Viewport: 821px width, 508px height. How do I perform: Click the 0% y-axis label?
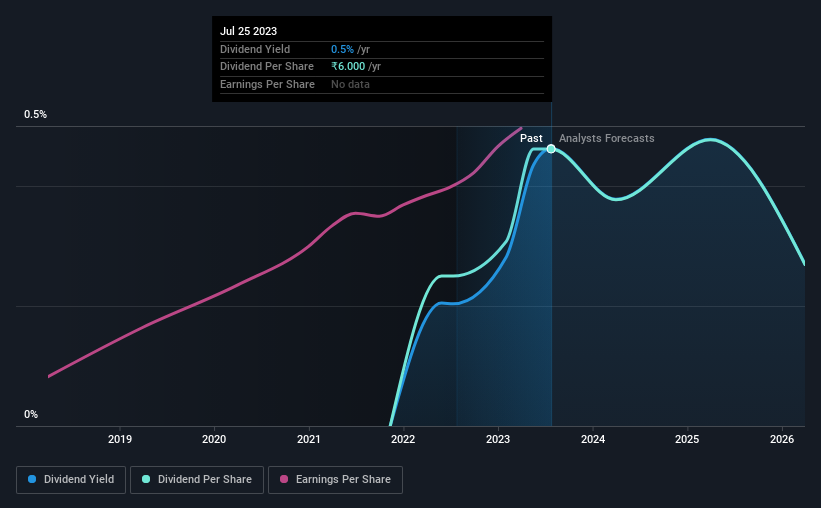(31, 414)
